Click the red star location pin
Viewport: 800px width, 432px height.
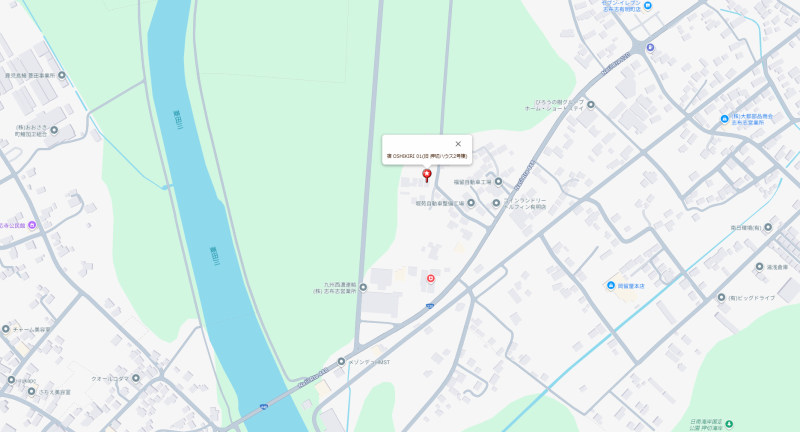point(427,176)
